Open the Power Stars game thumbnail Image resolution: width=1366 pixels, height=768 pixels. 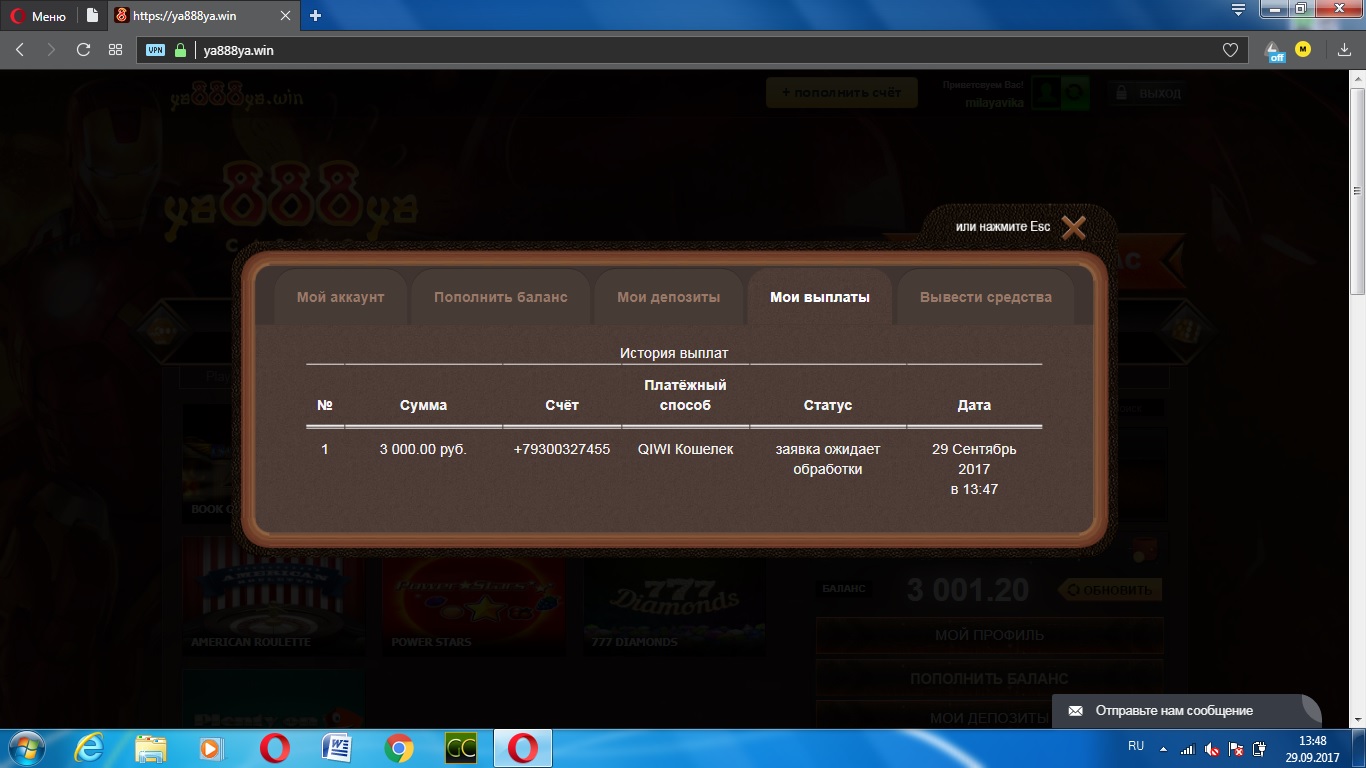pyautogui.click(x=473, y=597)
